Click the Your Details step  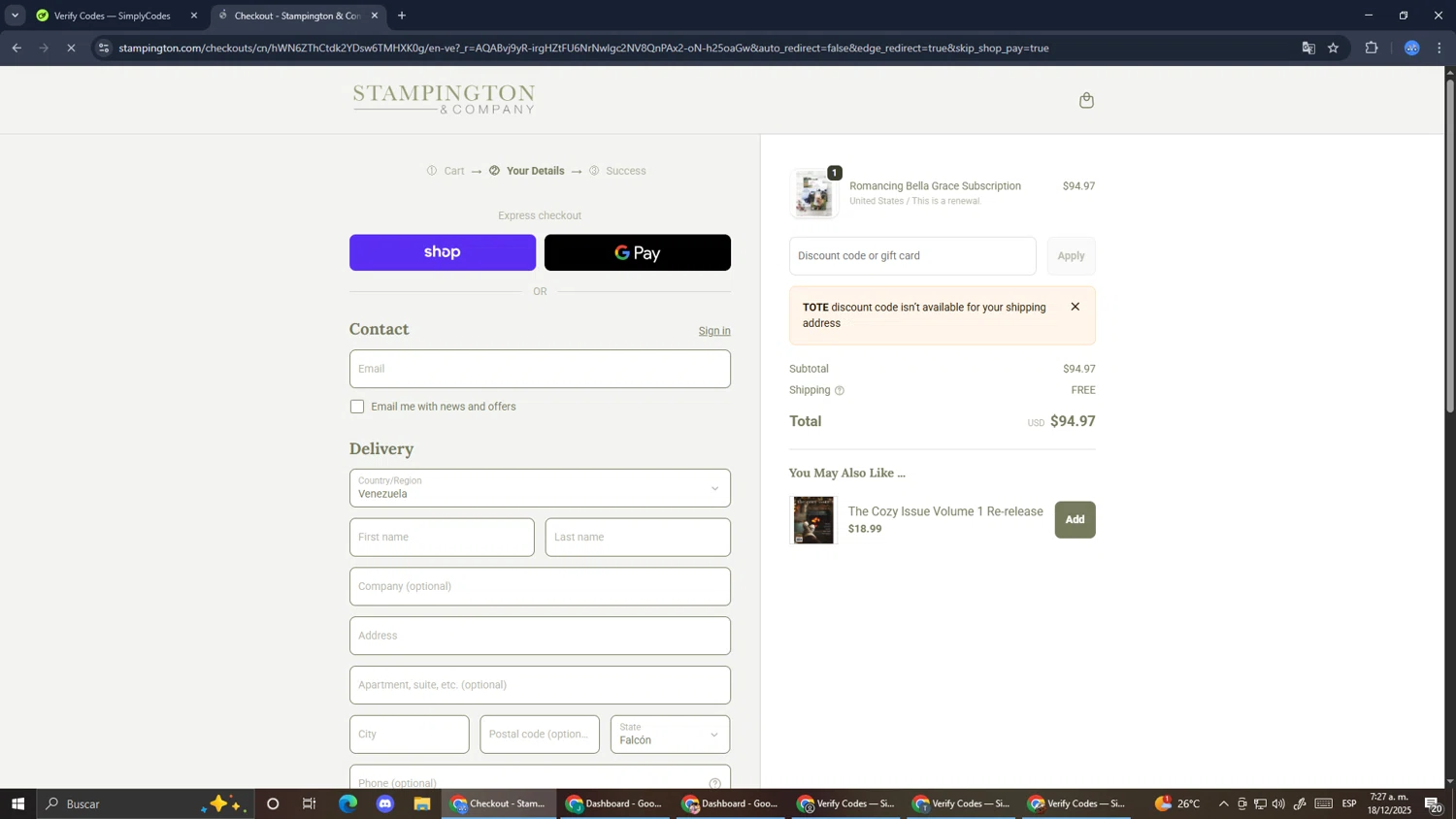(535, 171)
